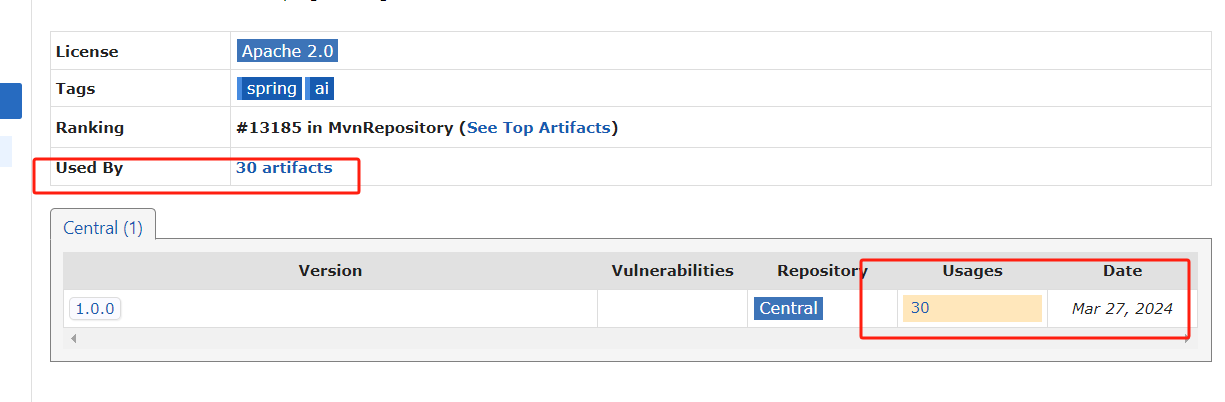
Task: Click the Mar 27, 2024 date cell
Action: [1122, 309]
